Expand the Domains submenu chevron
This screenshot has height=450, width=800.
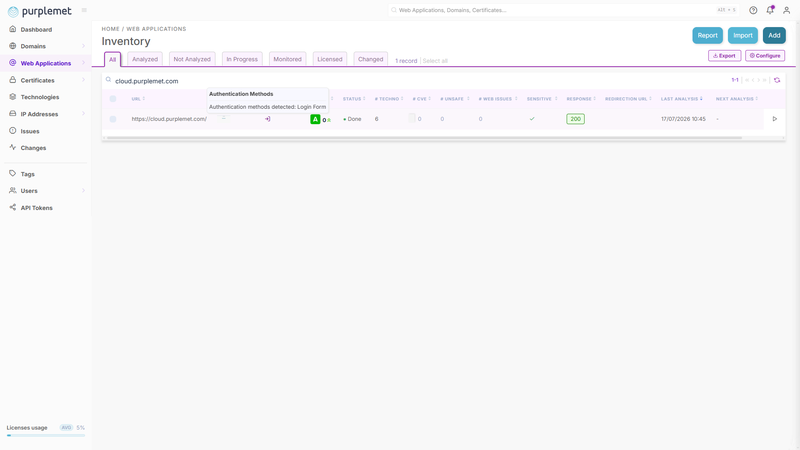pos(84,46)
